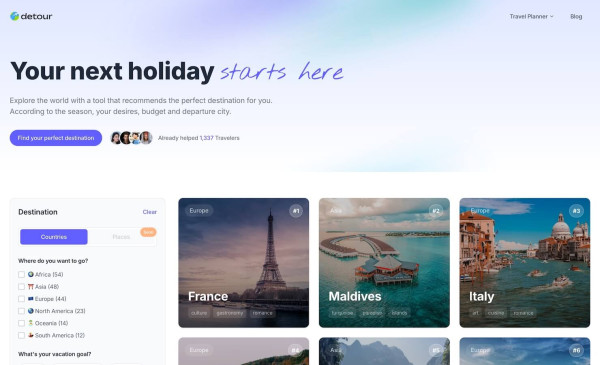
Task: Click the #2 rank badge on Maldives card
Action: coord(436,211)
